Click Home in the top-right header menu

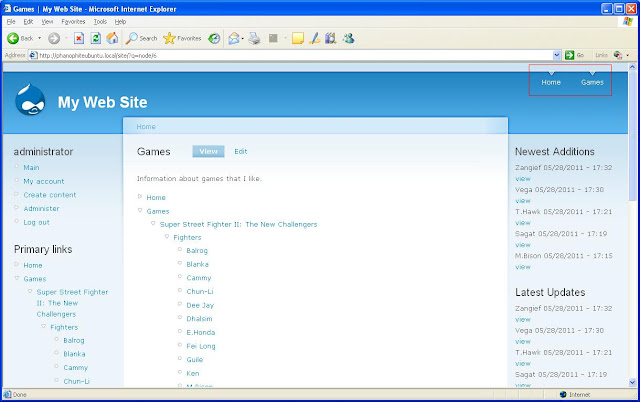pyautogui.click(x=551, y=82)
